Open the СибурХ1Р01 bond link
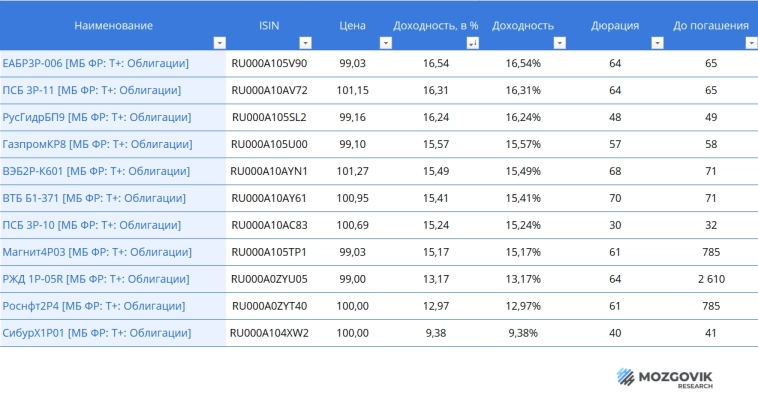 [96, 333]
